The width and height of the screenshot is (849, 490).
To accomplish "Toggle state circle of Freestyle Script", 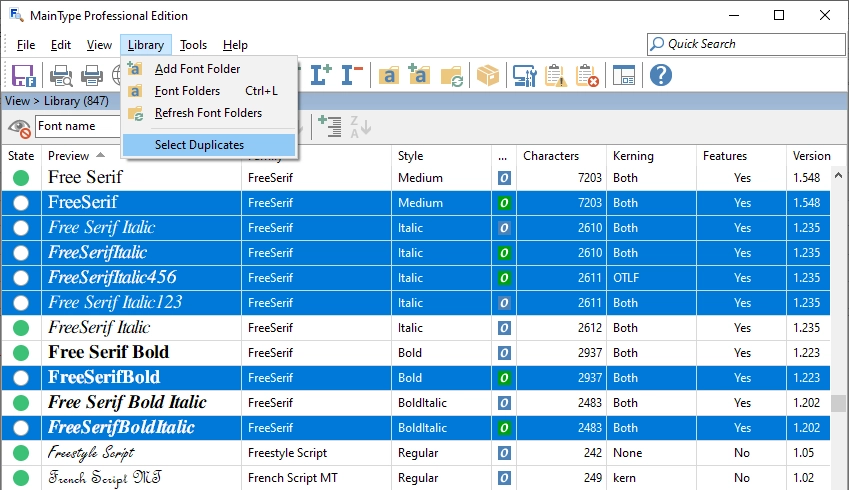I will pos(21,453).
